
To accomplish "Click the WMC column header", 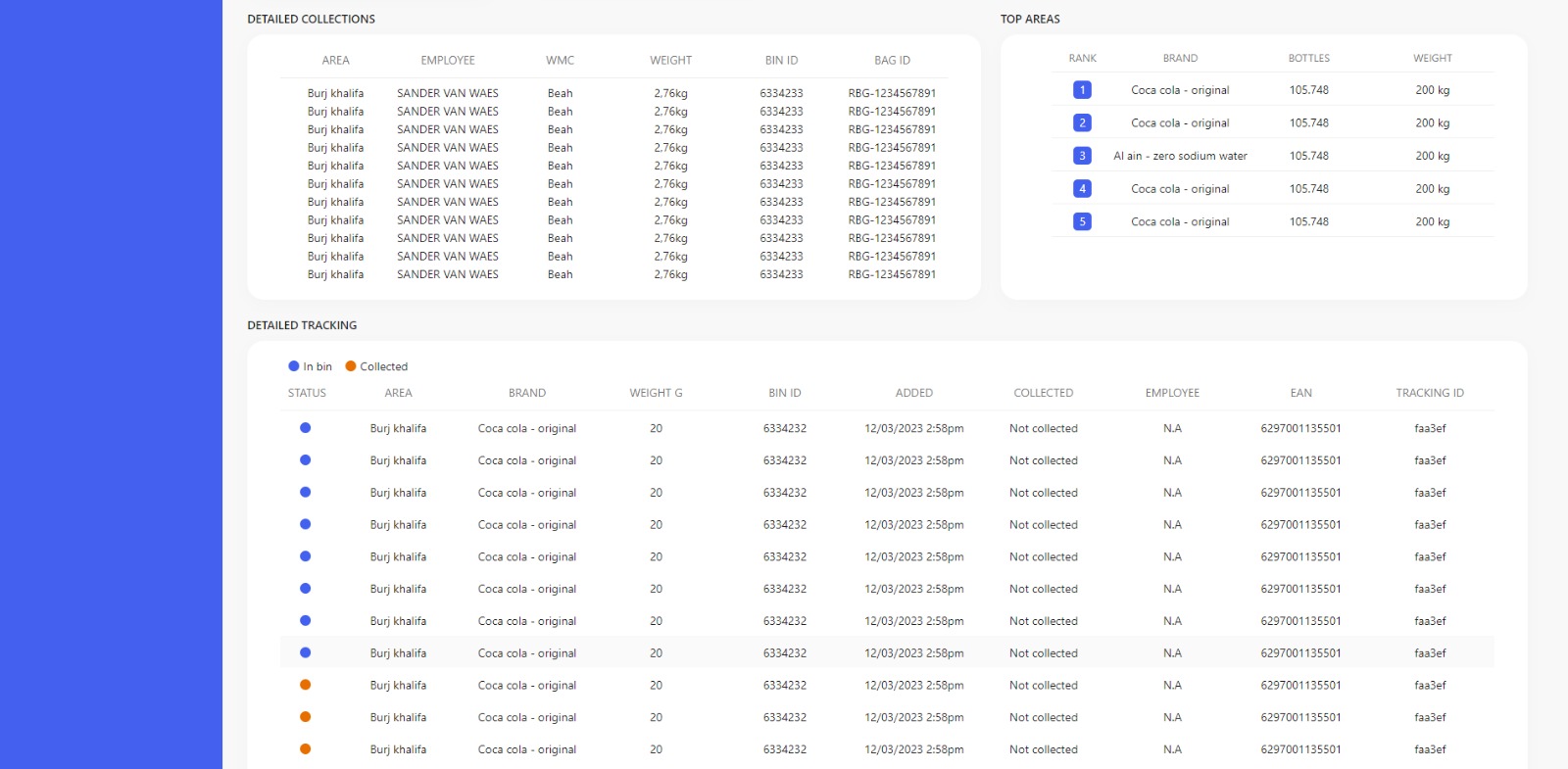I will pyautogui.click(x=560, y=61).
